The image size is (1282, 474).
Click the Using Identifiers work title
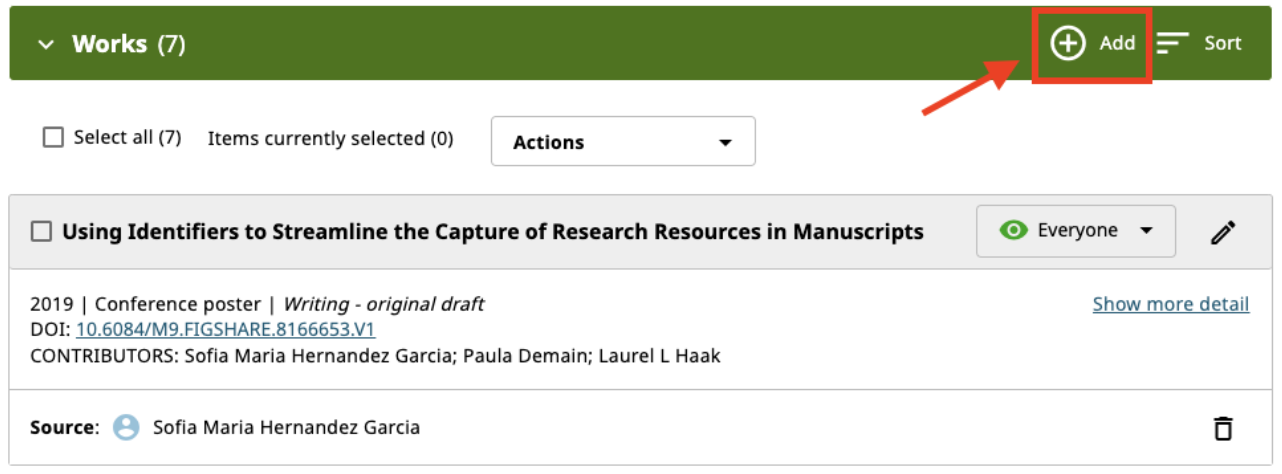click(x=492, y=232)
